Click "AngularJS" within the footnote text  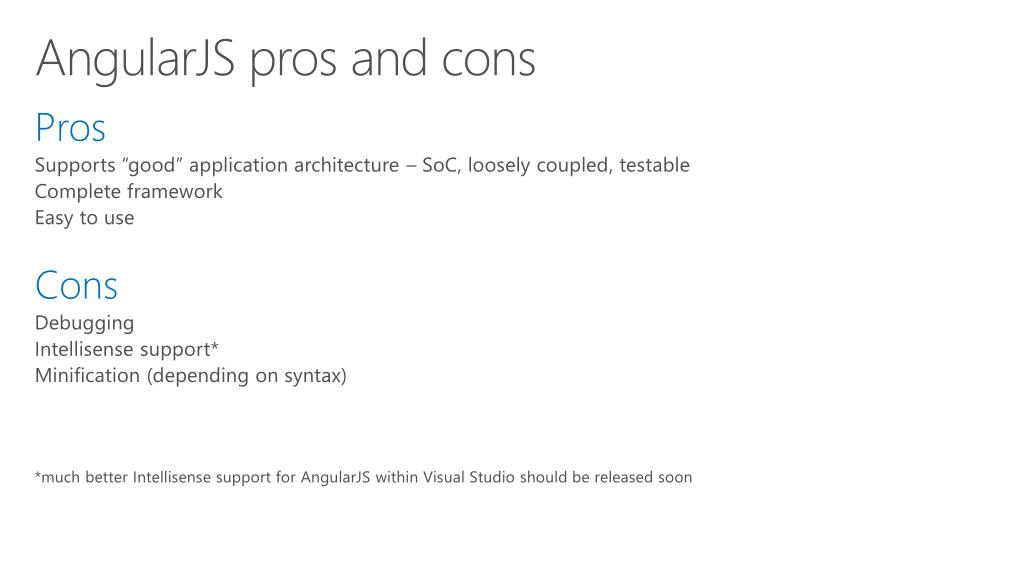(335, 477)
